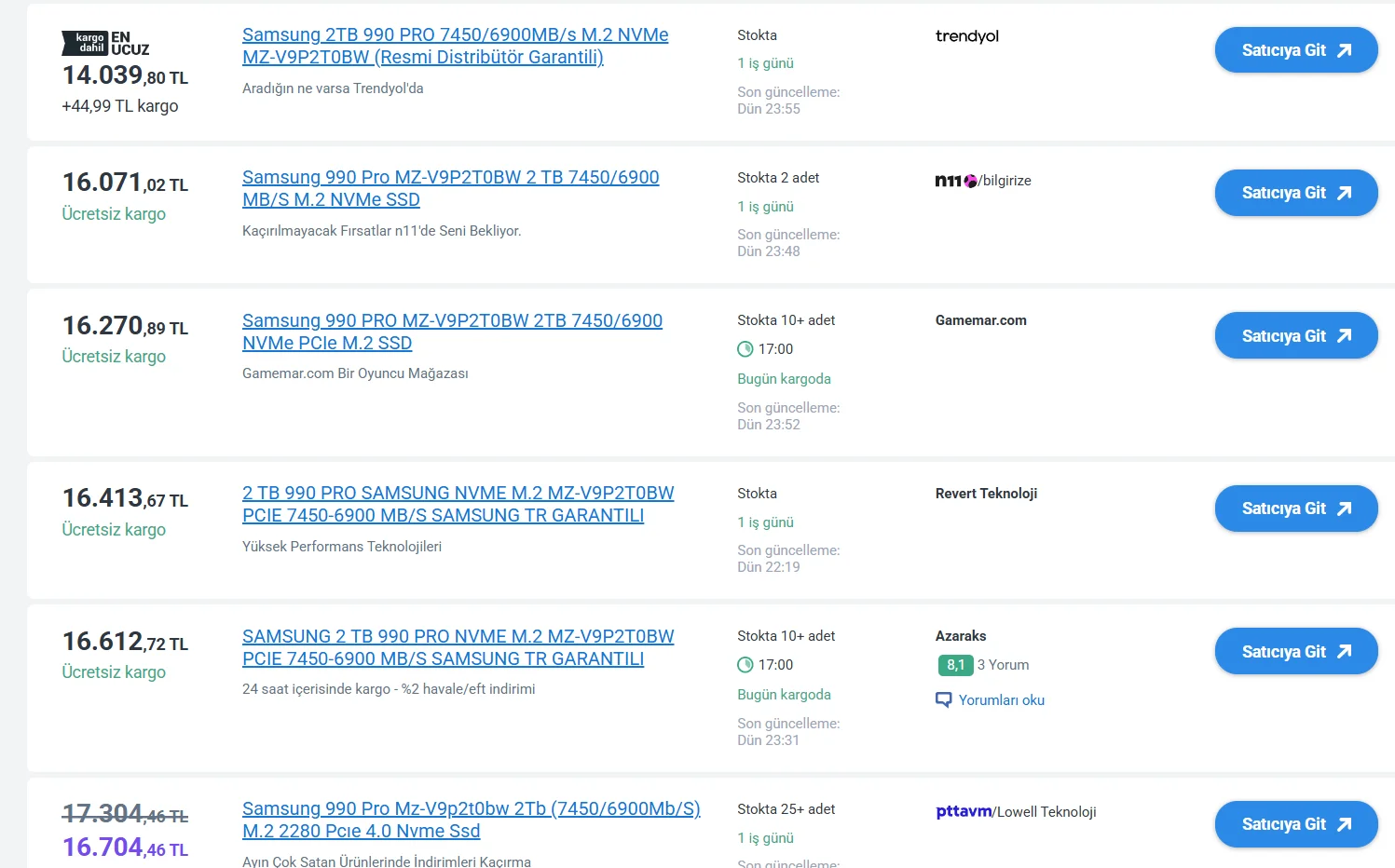Viewport: 1395px width, 868px height.
Task: Click the struck-through 17.304,46 TL price
Action: pyautogui.click(x=125, y=814)
